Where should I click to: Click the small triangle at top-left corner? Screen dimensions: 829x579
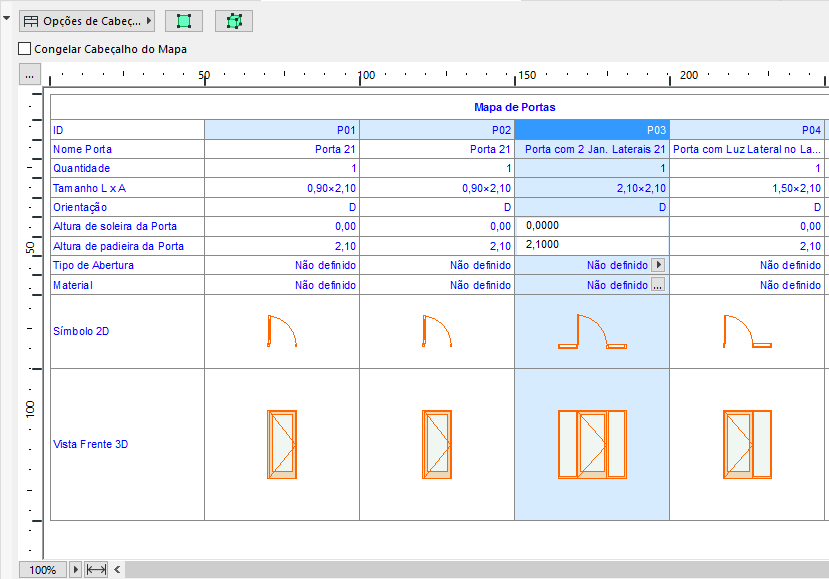click(6, 18)
